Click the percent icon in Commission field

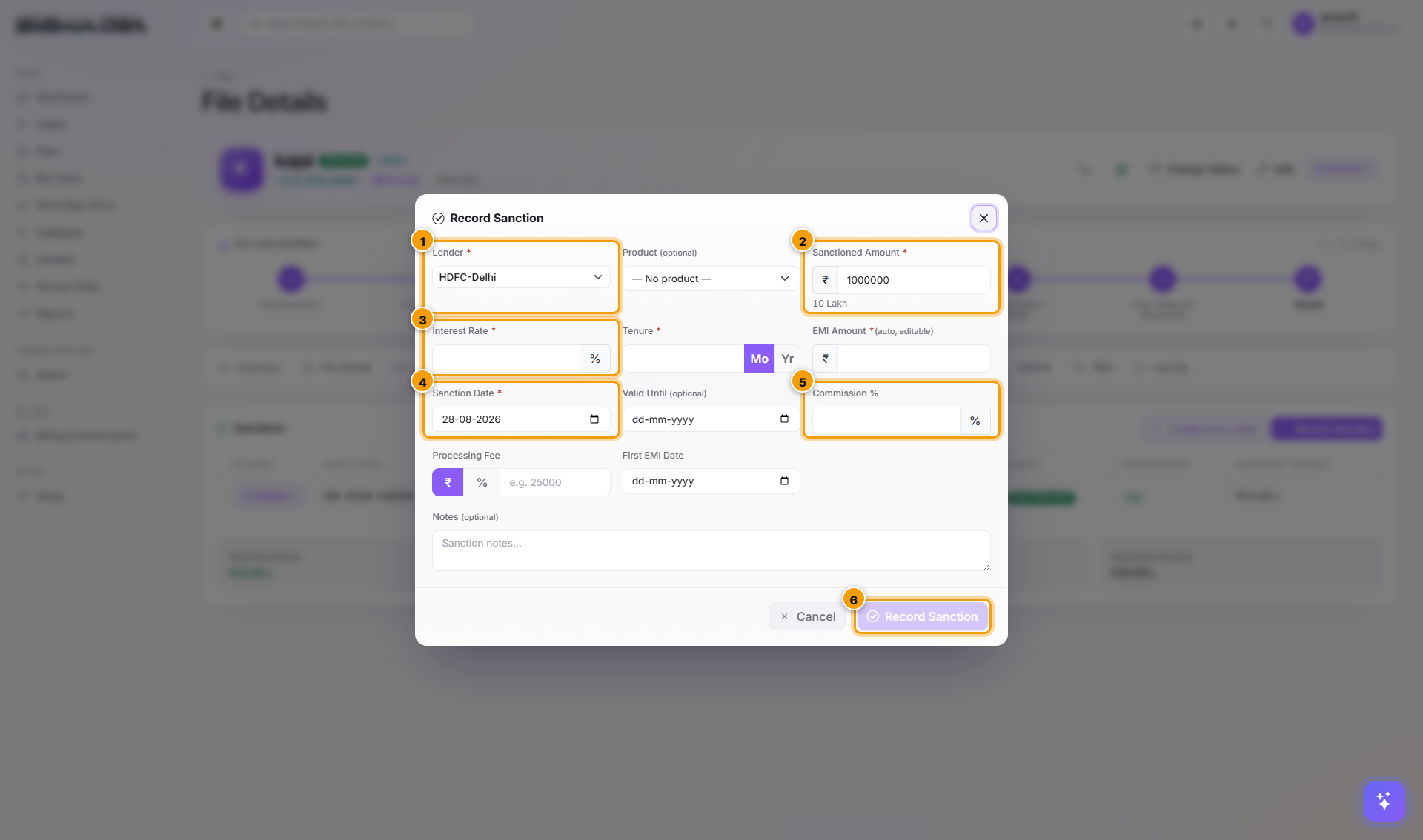[975, 421]
